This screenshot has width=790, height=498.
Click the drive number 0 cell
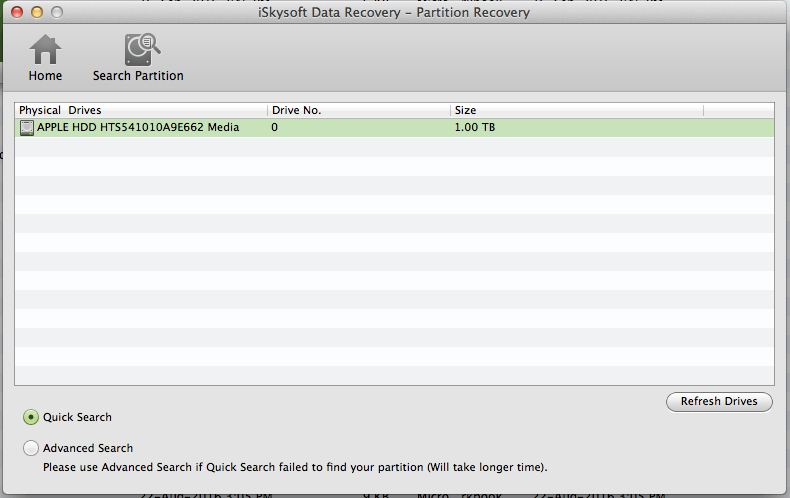point(275,127)
